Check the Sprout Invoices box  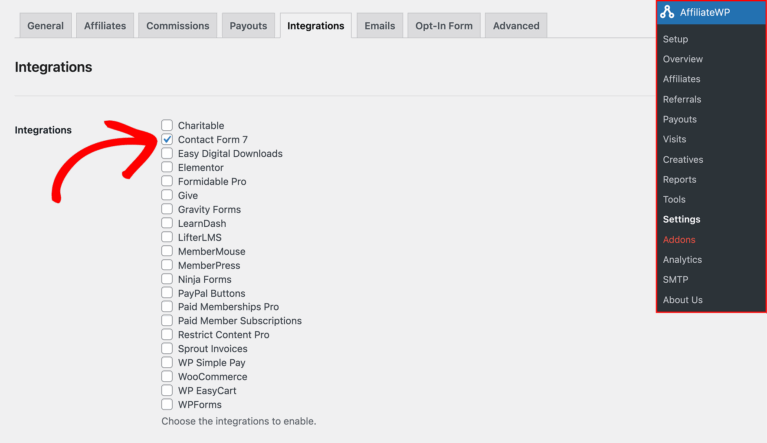pos(167,349)
